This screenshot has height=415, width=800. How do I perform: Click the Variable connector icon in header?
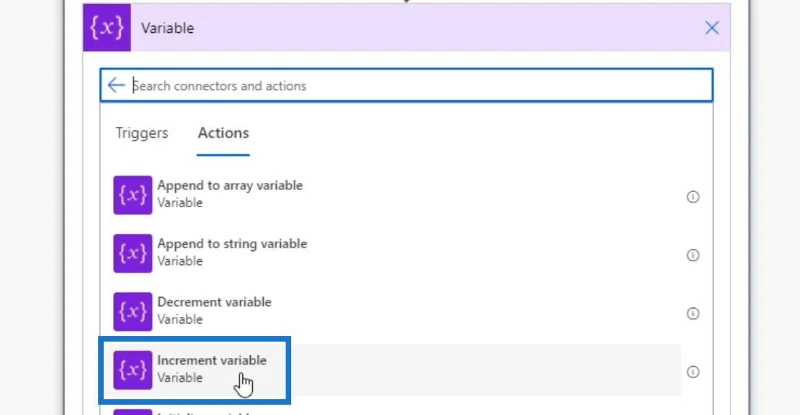click(x=107, y=28)
